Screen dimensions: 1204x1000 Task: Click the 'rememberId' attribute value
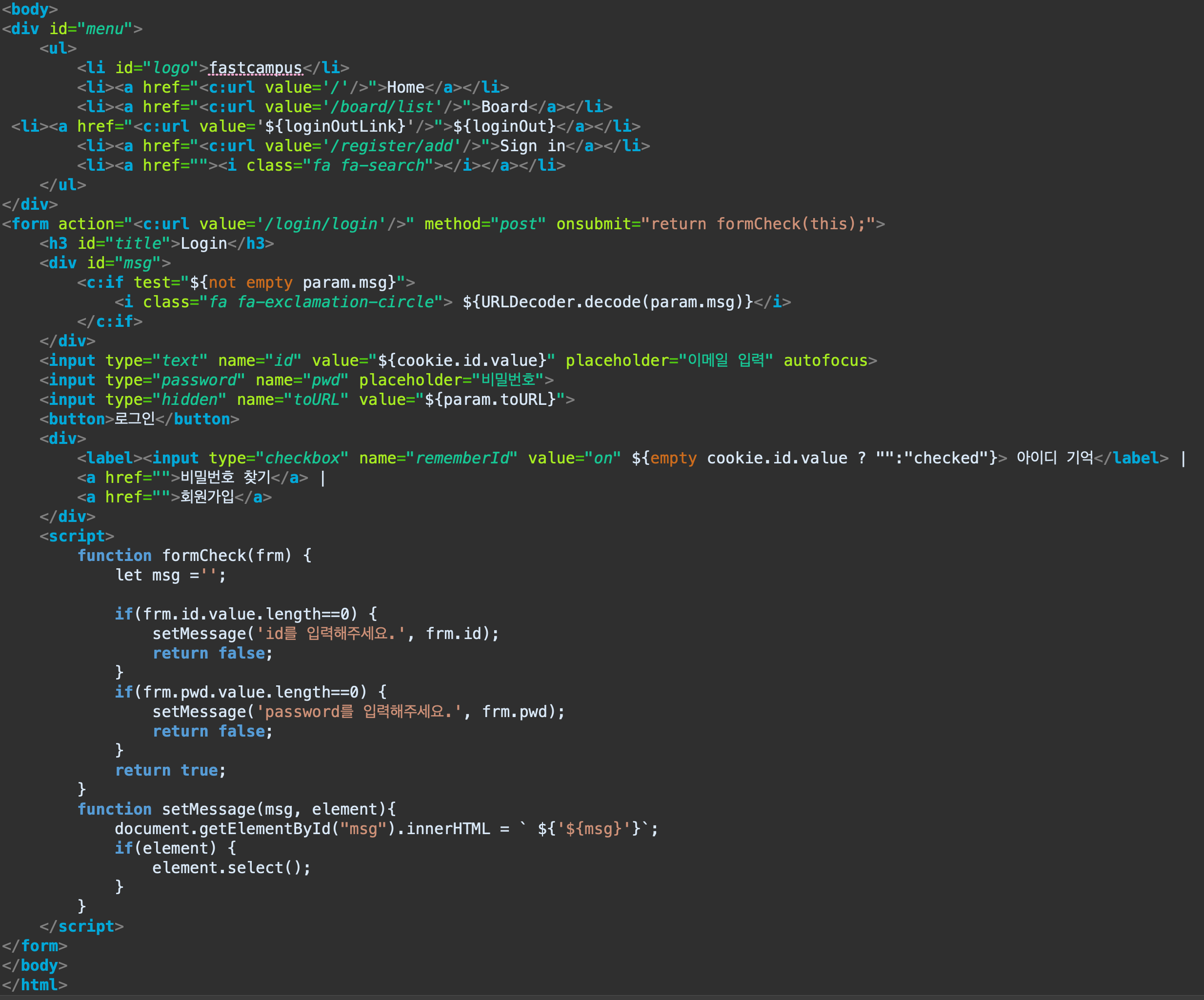pyautogui.click(x=462, y=458)
